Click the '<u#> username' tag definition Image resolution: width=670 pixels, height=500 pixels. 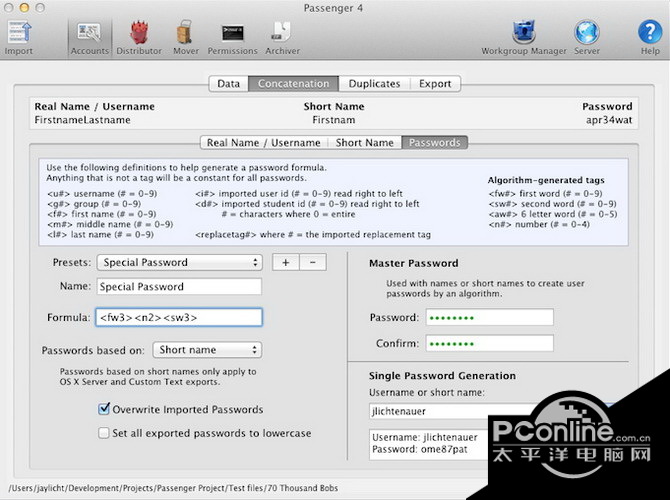(102, 194)
